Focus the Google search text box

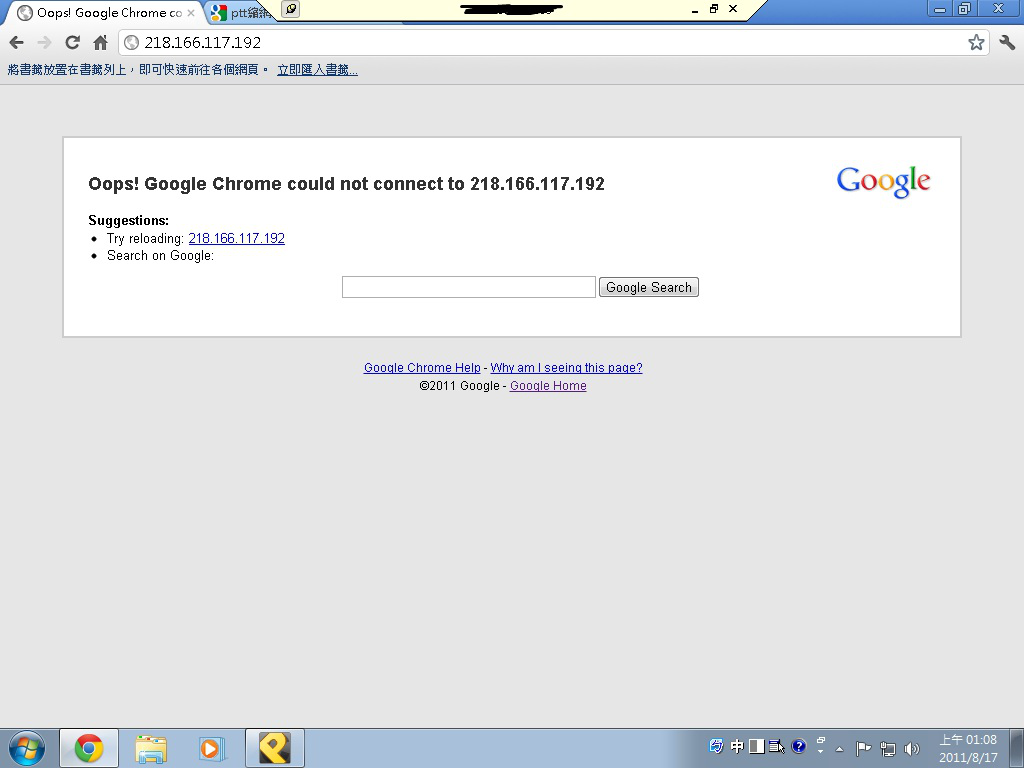[x=469, y=287]
